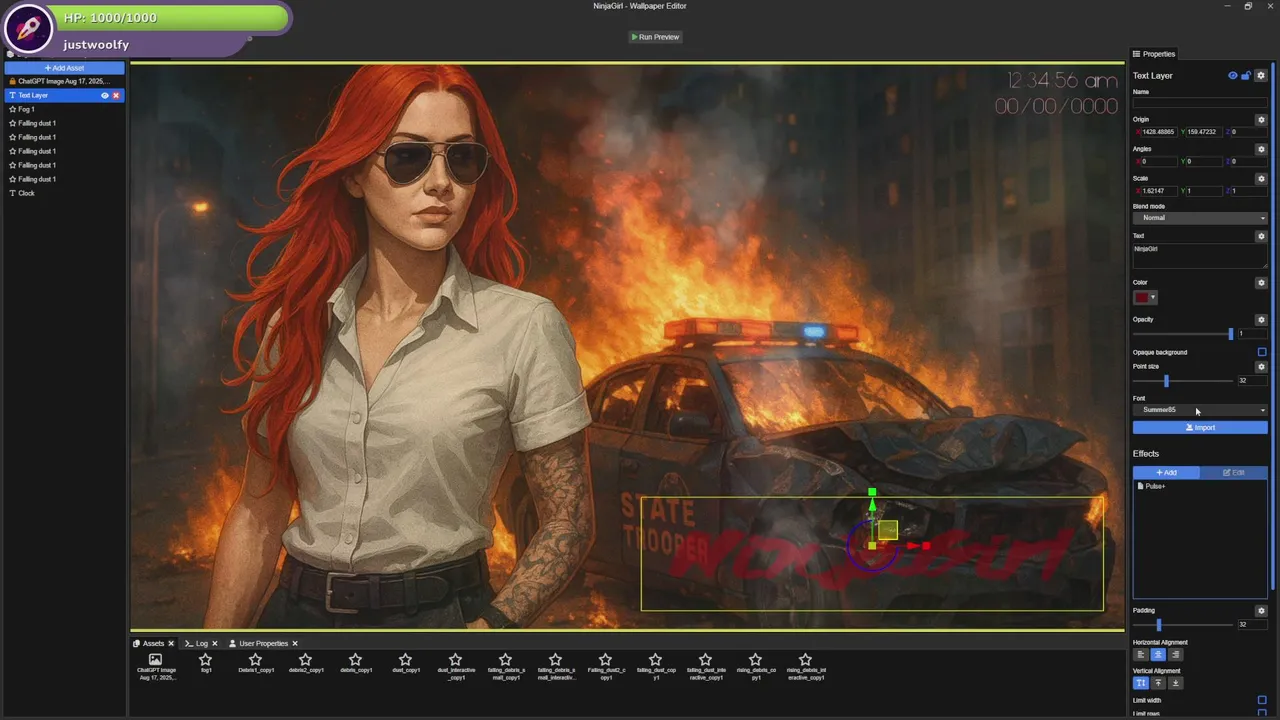Open the gear options for Text property

point(1261,236)
